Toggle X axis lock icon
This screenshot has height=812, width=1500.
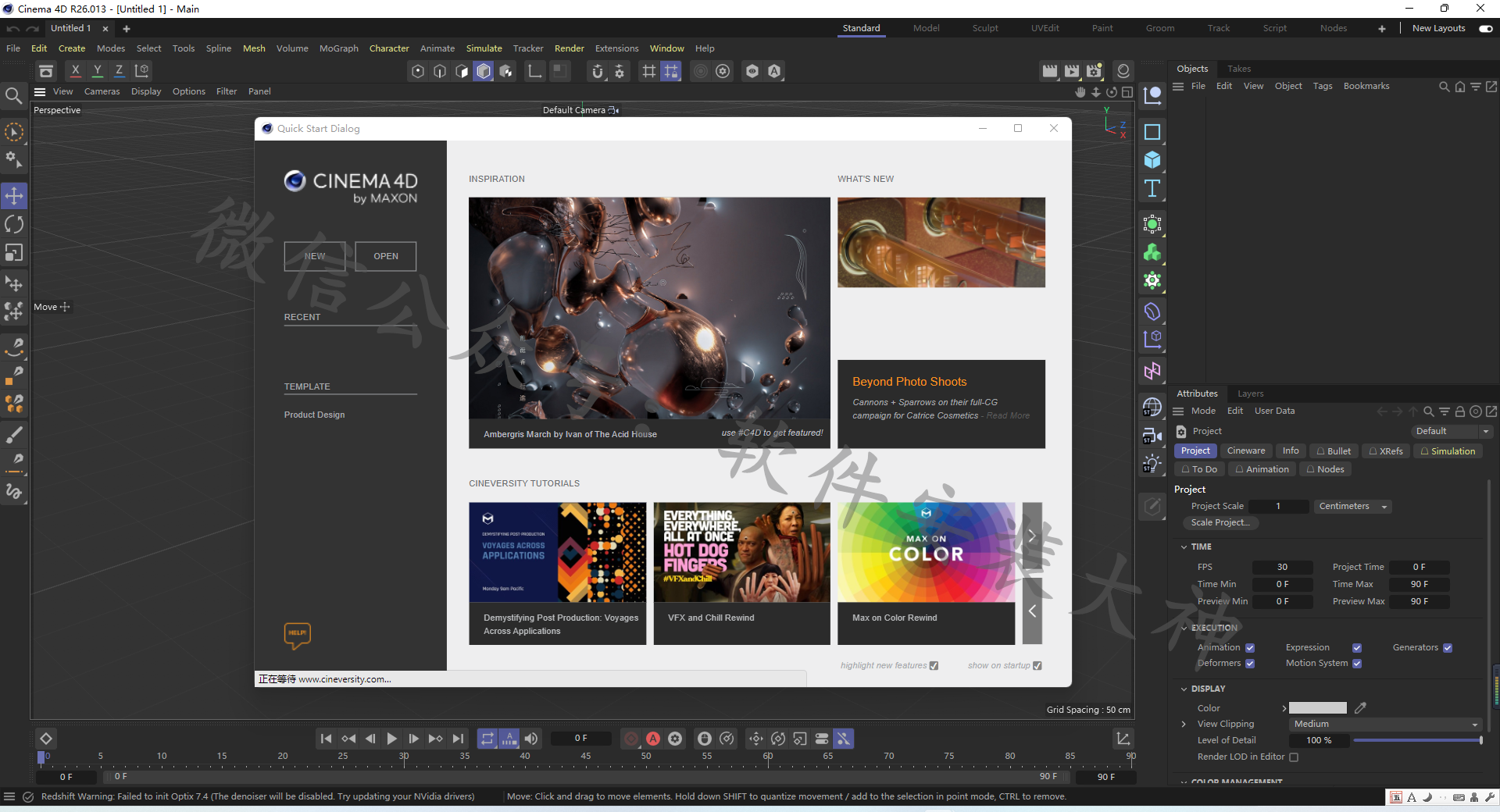pyautogui.click(x=76, y=70)
